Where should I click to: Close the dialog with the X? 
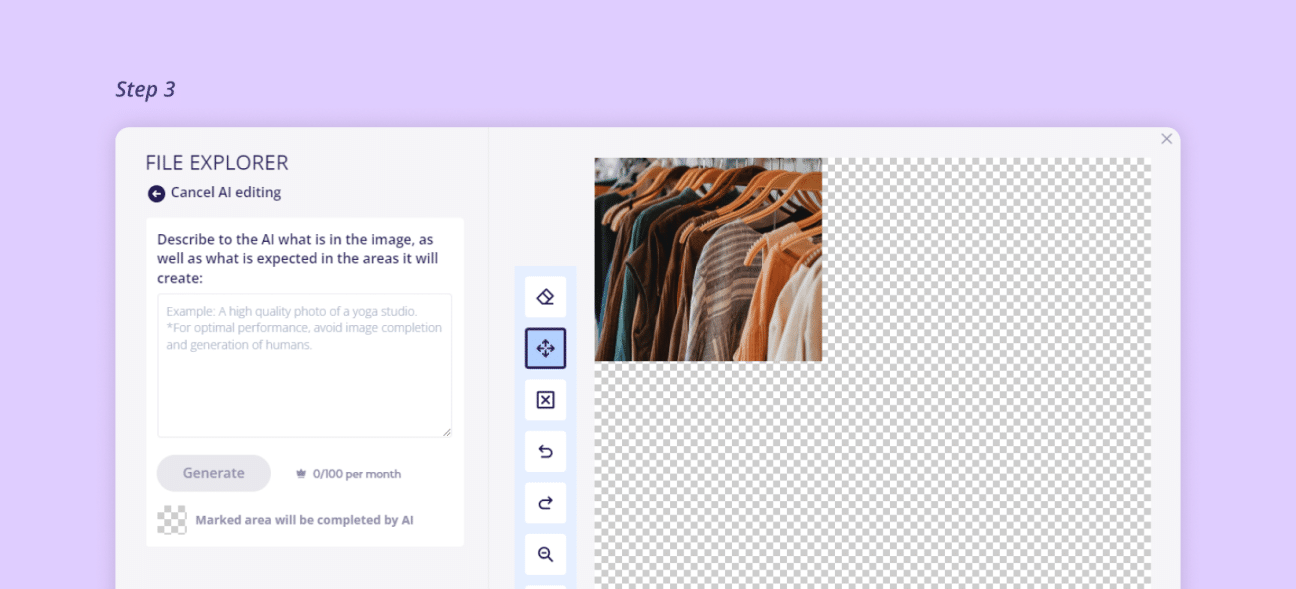[x=1166, y=139]
